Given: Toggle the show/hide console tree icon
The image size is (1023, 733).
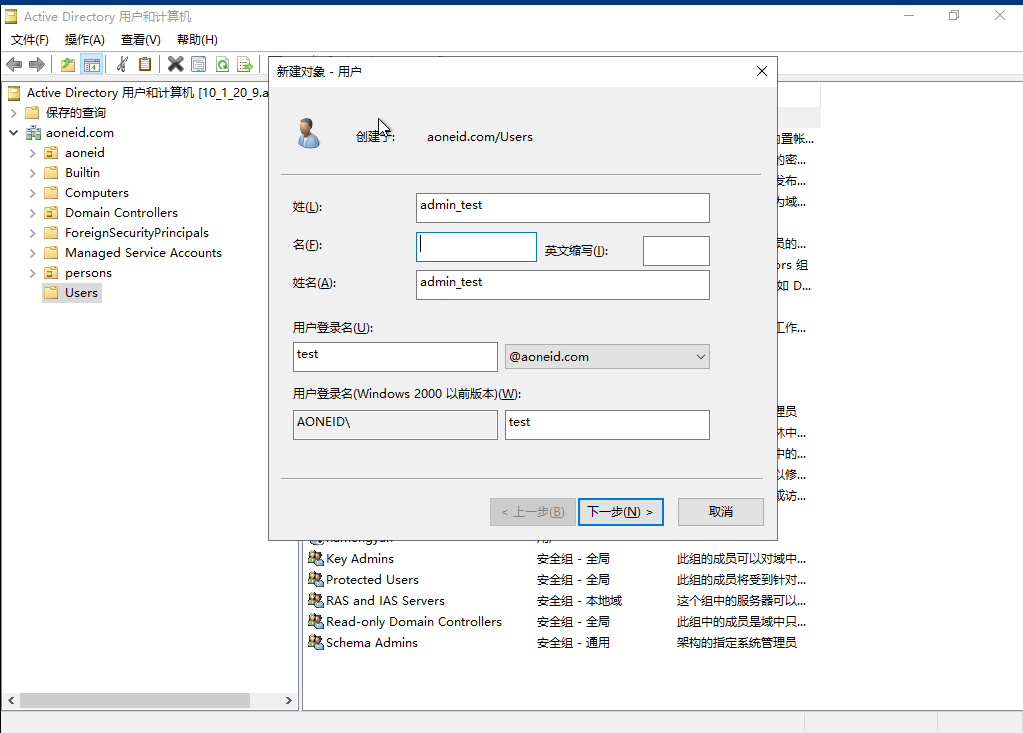Looking at the screenshot, I should (x=92, y=65).
